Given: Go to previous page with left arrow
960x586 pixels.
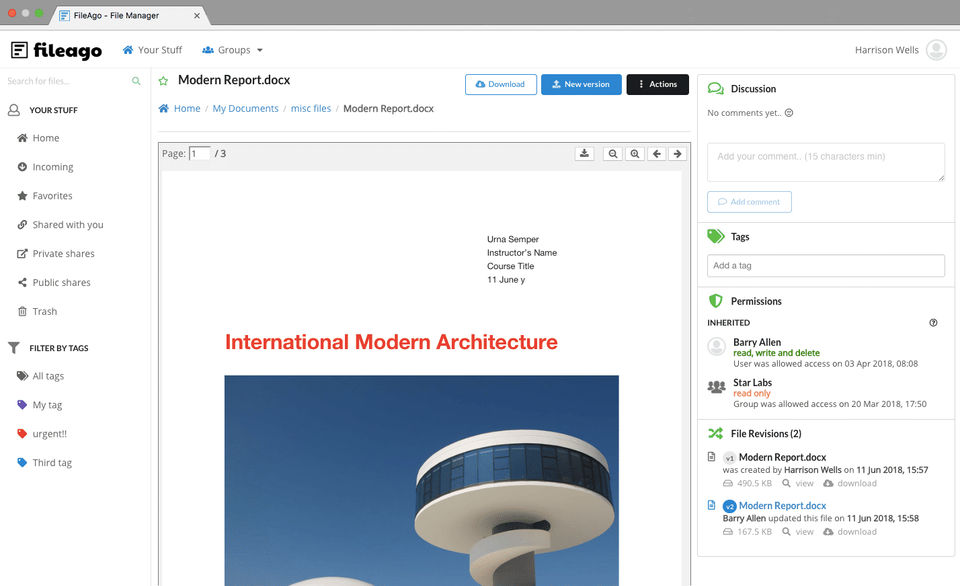Looking at the screenshot, I should [656, 154].
